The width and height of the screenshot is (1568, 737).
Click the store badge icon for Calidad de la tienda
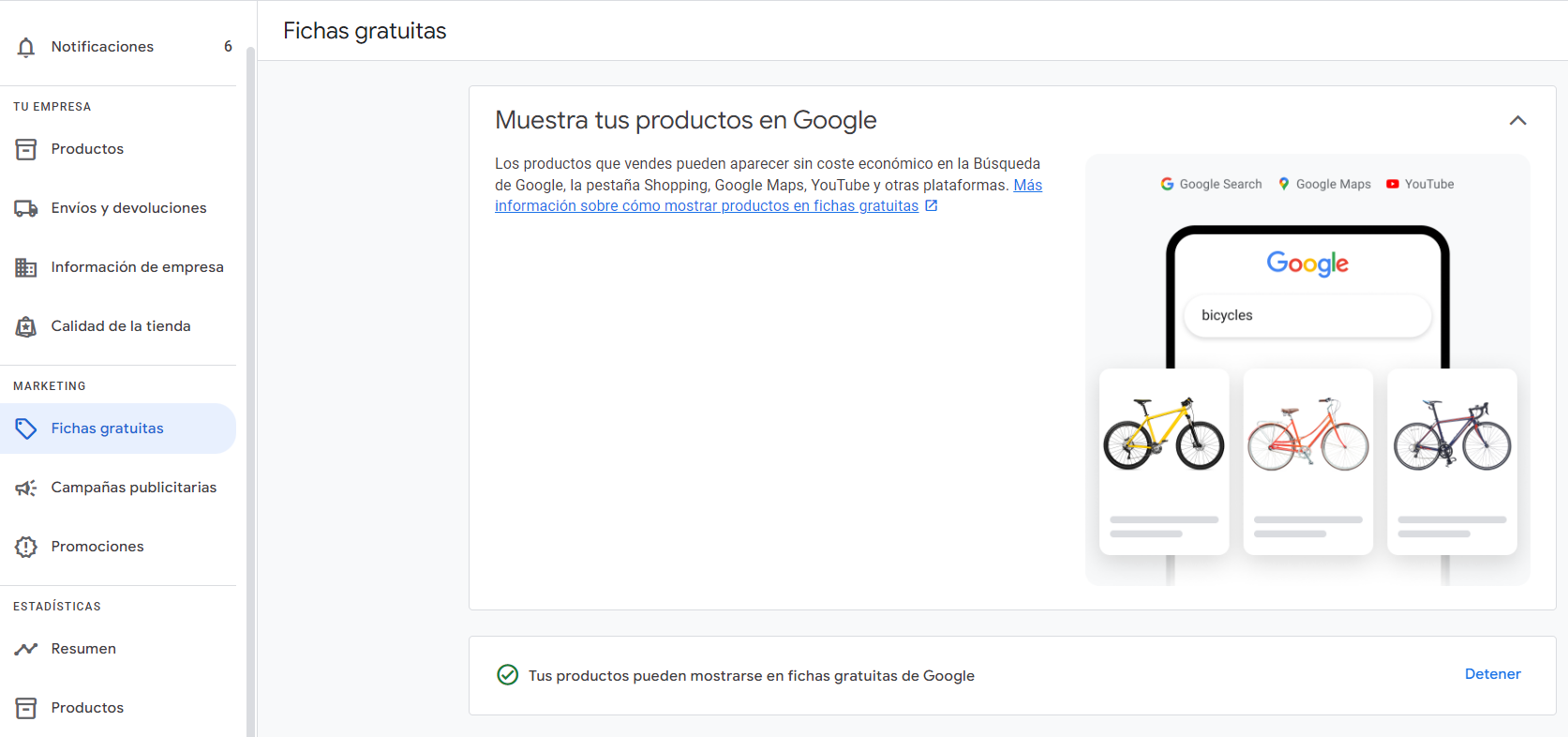[26, 326]
